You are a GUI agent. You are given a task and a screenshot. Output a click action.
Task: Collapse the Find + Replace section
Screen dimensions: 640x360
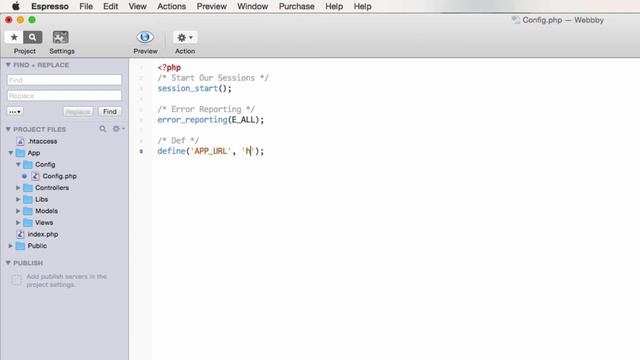coord(8,65)
